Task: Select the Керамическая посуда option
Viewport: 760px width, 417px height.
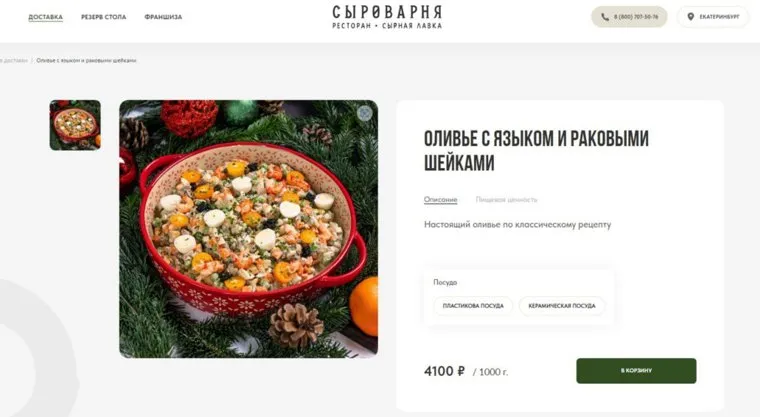Action: (x=562, y=306)
